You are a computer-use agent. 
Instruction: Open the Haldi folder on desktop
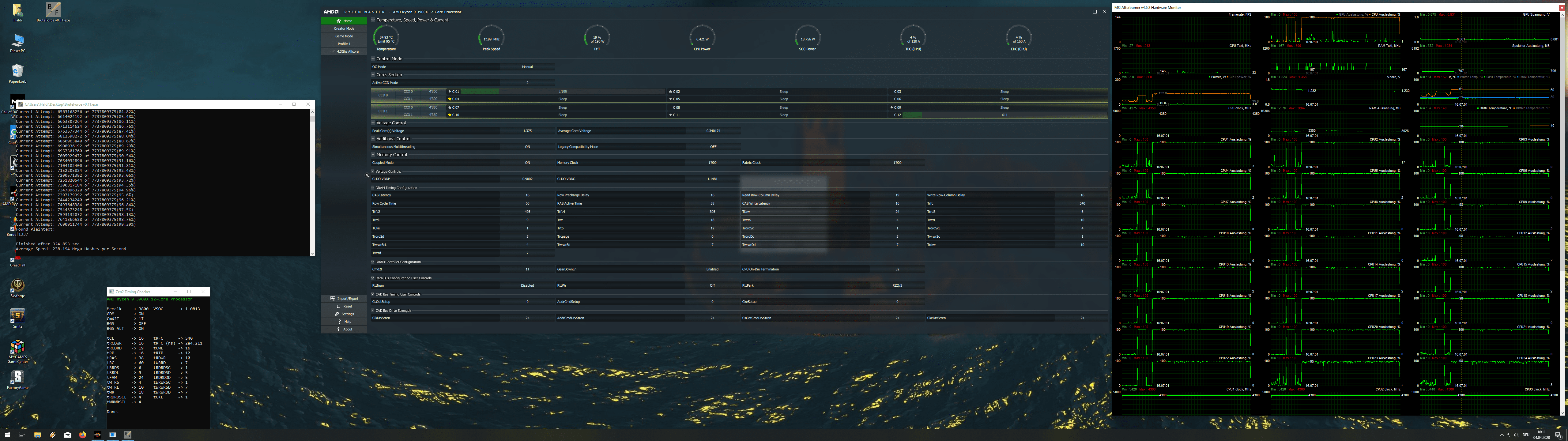coord(18,13)
